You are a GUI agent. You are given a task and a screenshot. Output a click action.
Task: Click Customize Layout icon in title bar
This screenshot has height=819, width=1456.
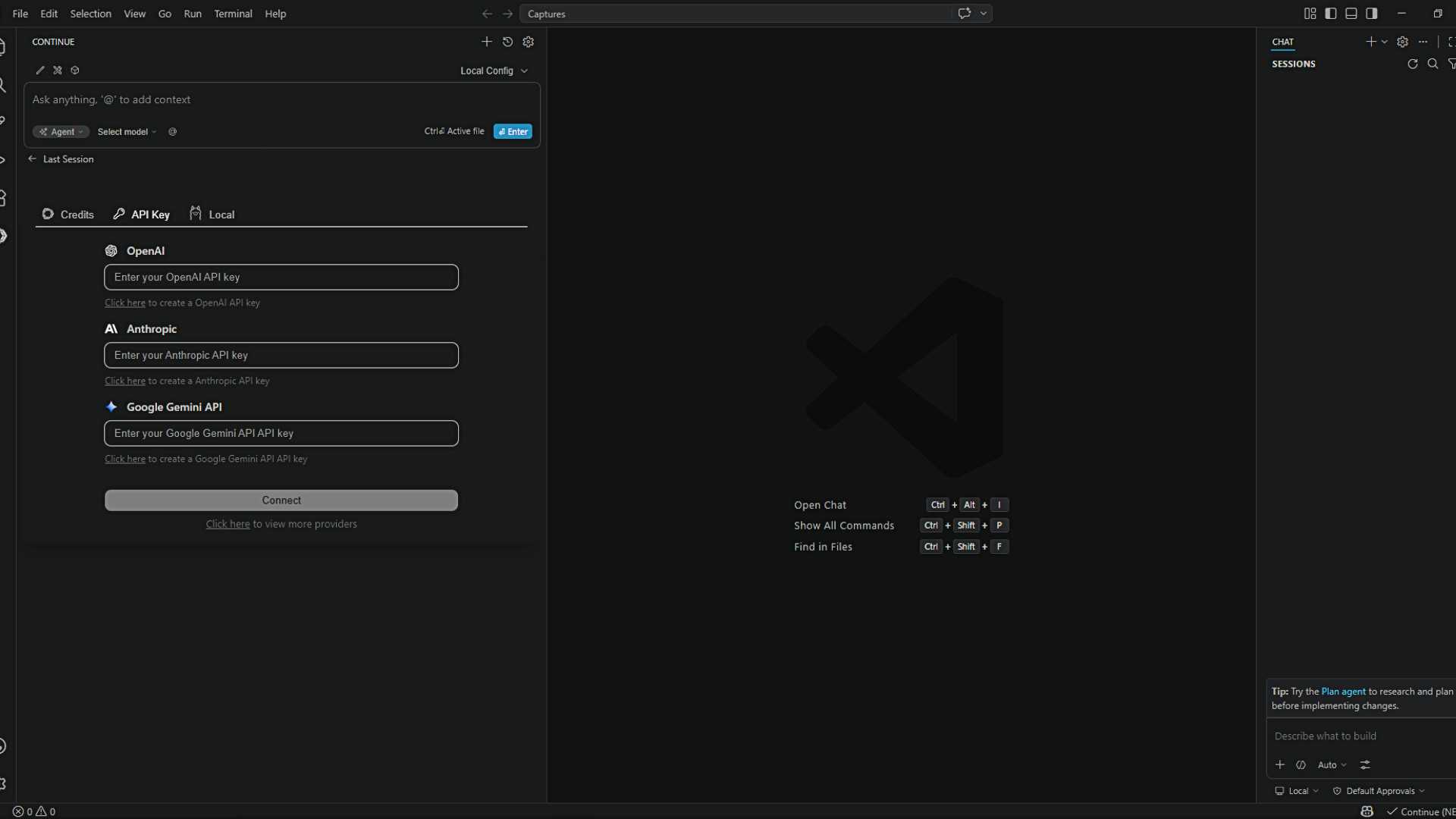pos(1310,14)
